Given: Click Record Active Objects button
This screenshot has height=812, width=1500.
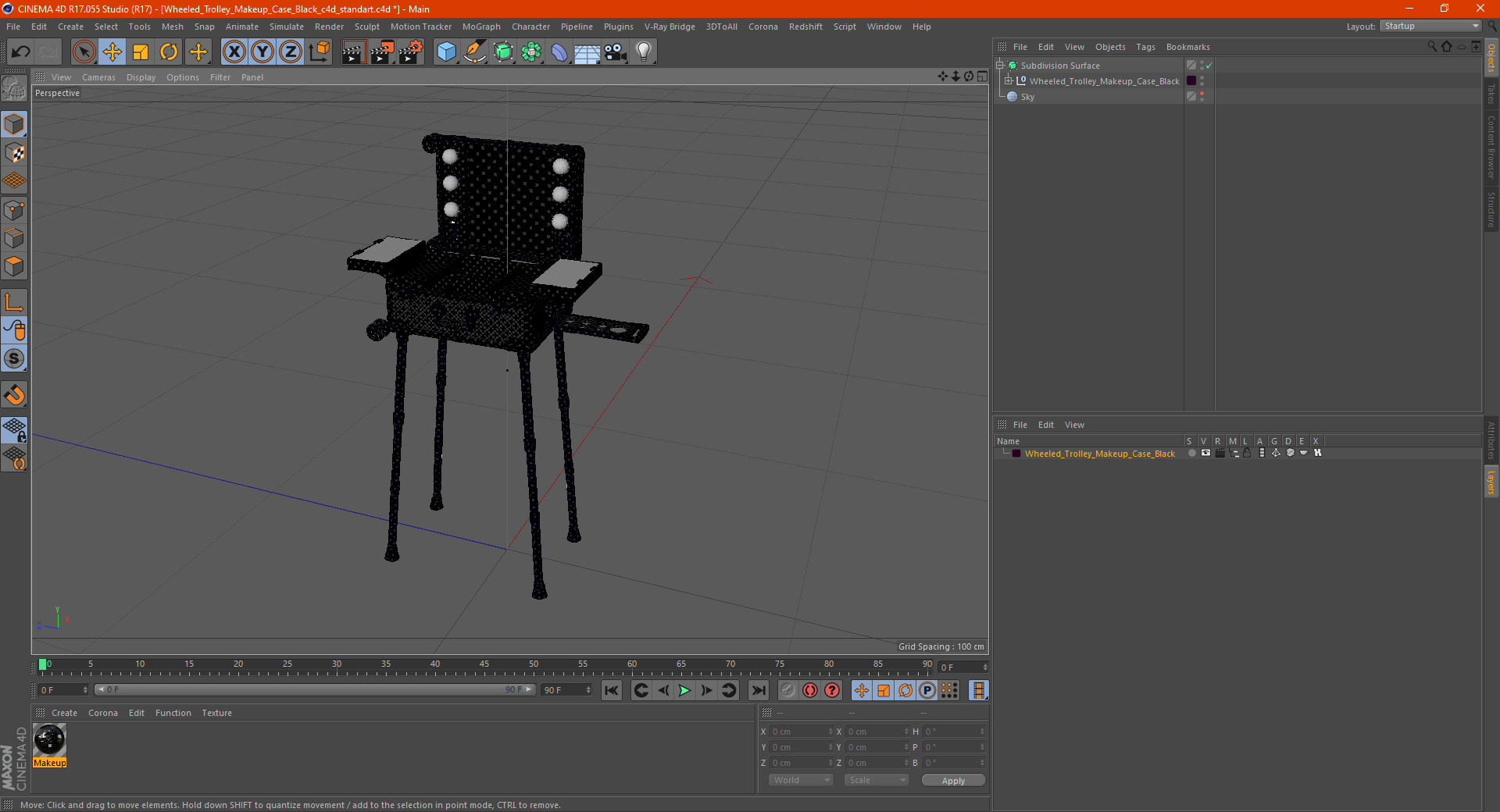Looking at the screenshot, I should coord(788,690).
